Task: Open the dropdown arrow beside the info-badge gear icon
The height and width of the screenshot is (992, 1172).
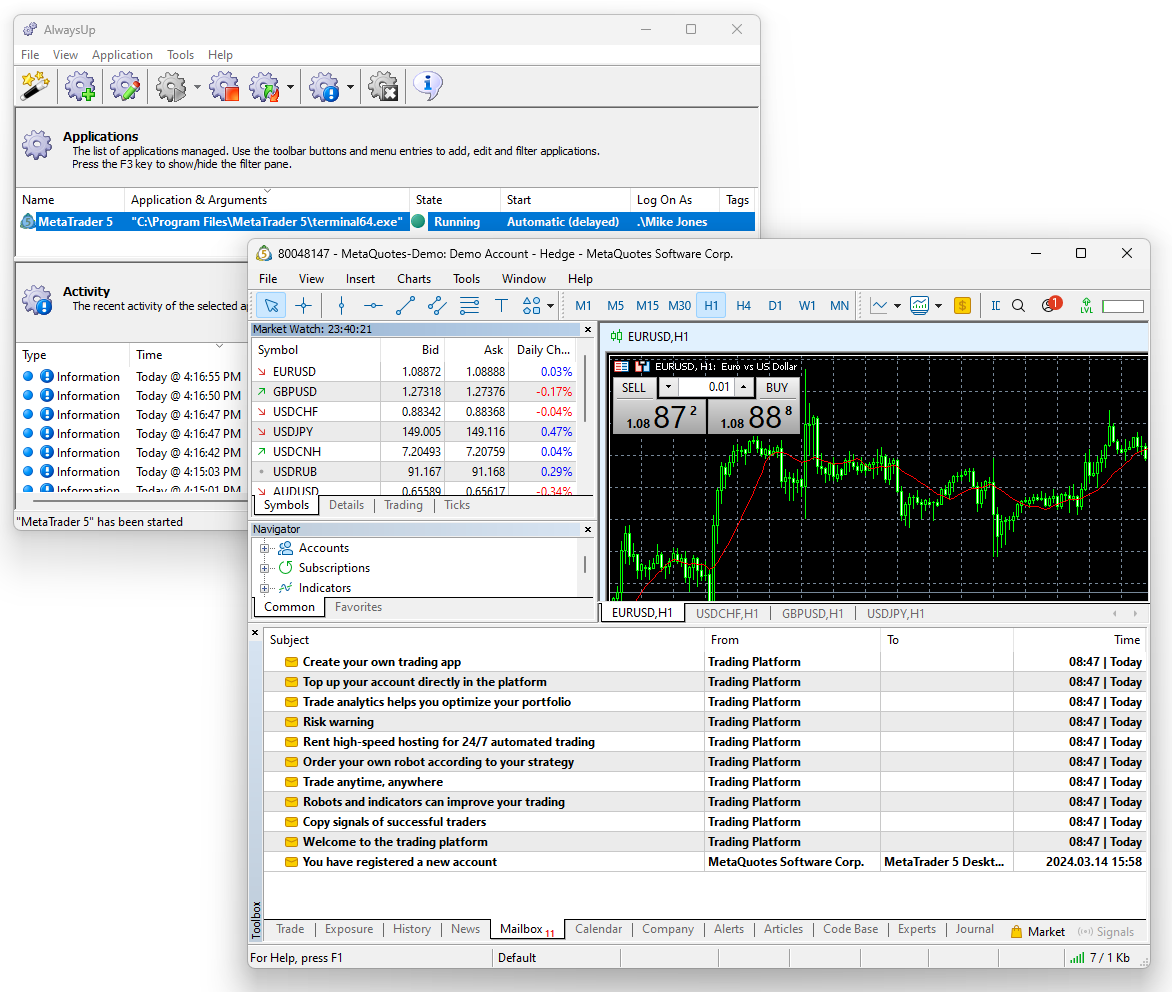Action: (x=350, y=87)
